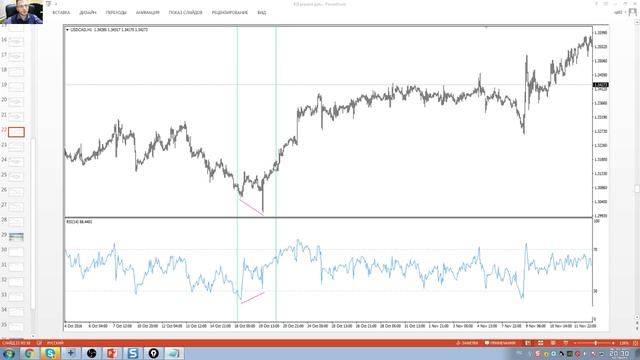Open PowerPoint taskbar icon
Viewport: 640px width, 360px height.
(112, 353)
